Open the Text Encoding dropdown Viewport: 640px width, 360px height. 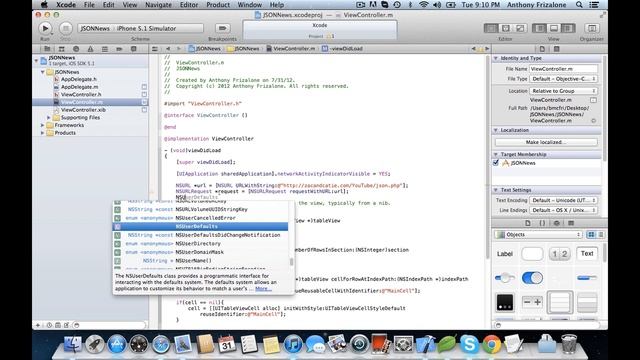click(x=563, y=200)
